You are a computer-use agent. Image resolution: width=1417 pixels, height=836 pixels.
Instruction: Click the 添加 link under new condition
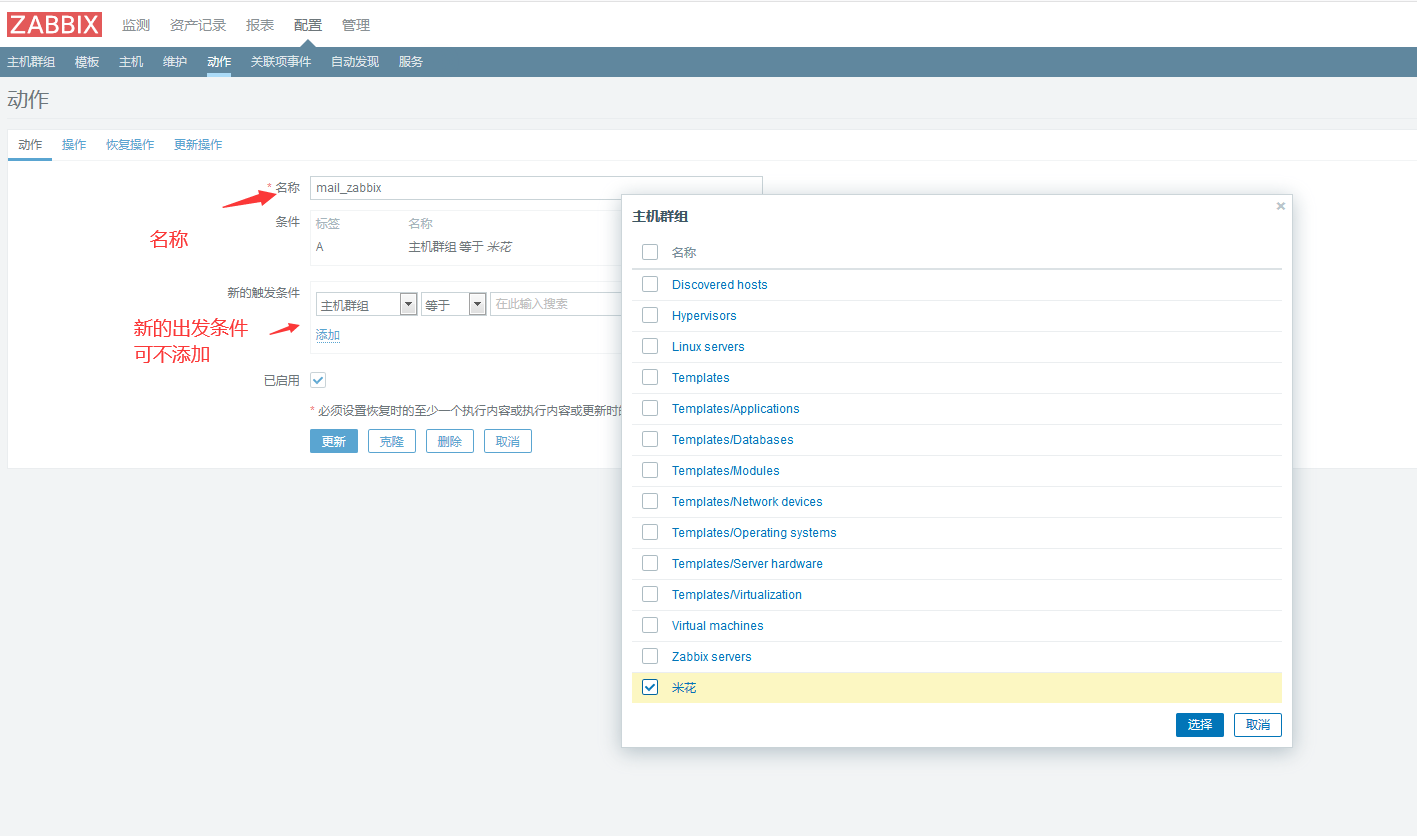(328, 335)
